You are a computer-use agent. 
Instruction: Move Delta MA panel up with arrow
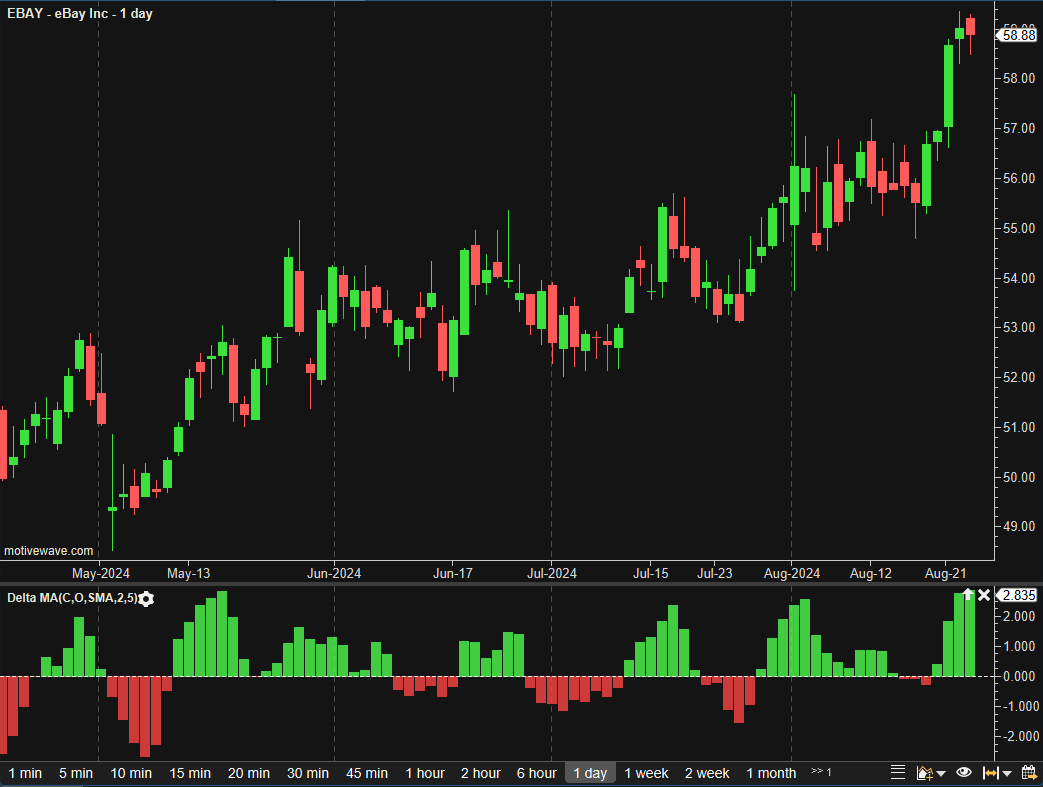(x=967, y=595)
